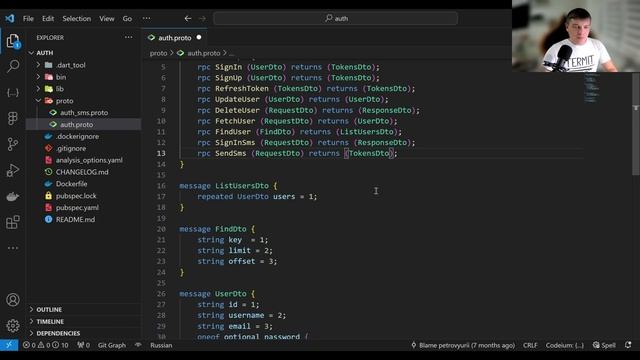Click proto in the breadcrumb path

(x=158, y=53)
